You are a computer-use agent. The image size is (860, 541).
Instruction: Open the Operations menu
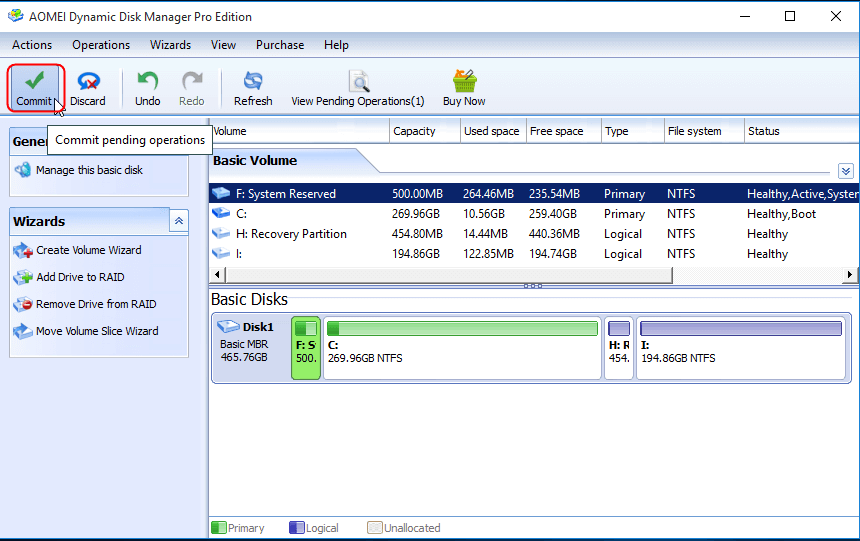point(101,45)
